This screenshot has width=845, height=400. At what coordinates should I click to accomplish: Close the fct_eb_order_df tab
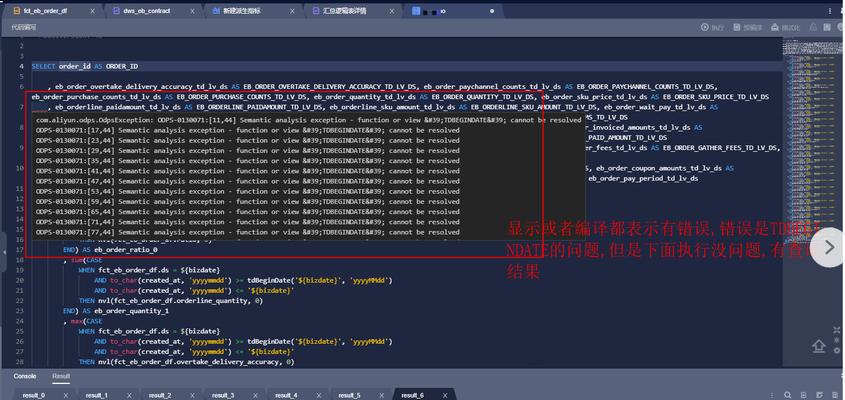coord(93,11)
